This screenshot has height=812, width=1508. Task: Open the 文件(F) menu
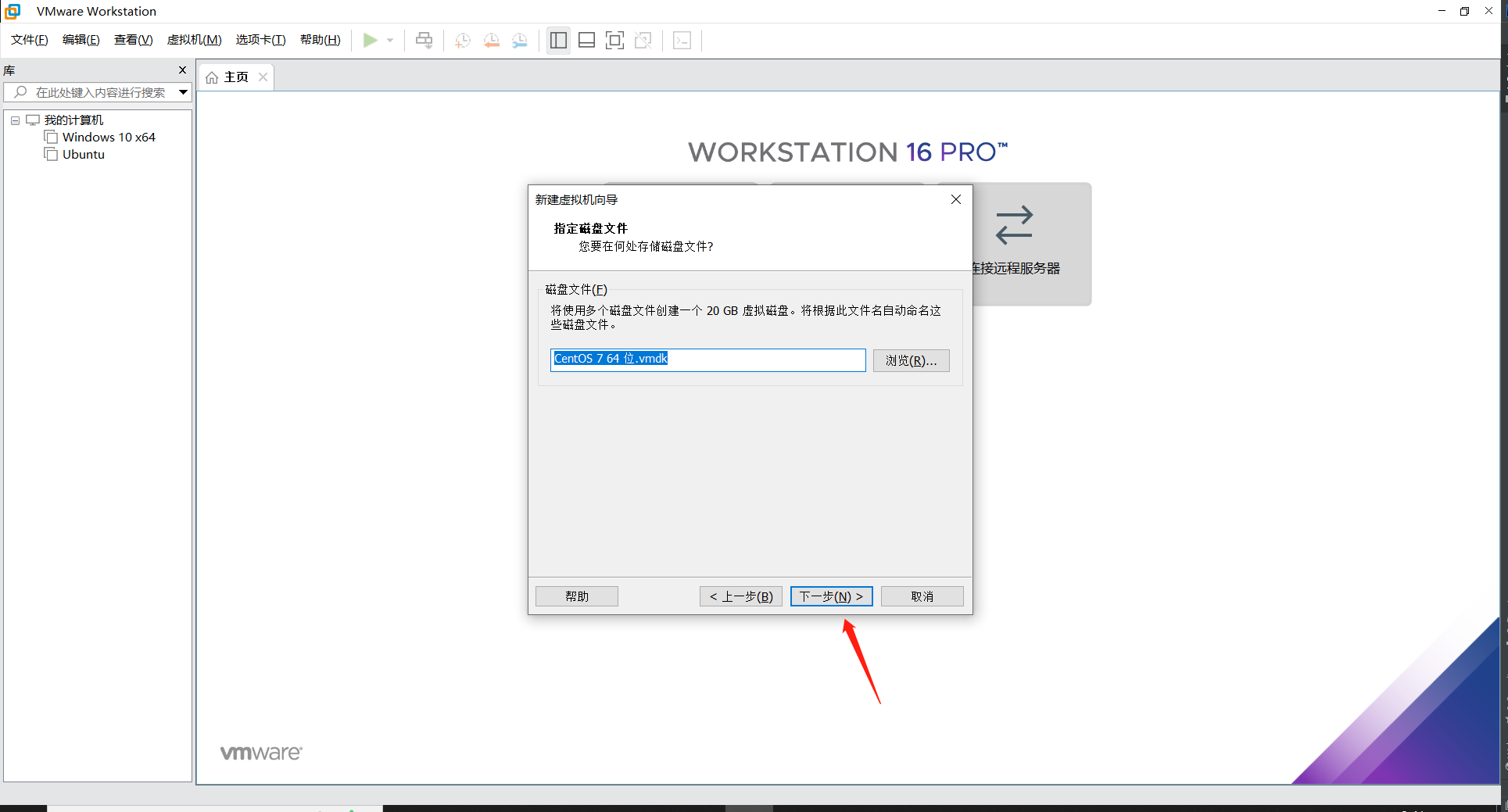point(30,40)
